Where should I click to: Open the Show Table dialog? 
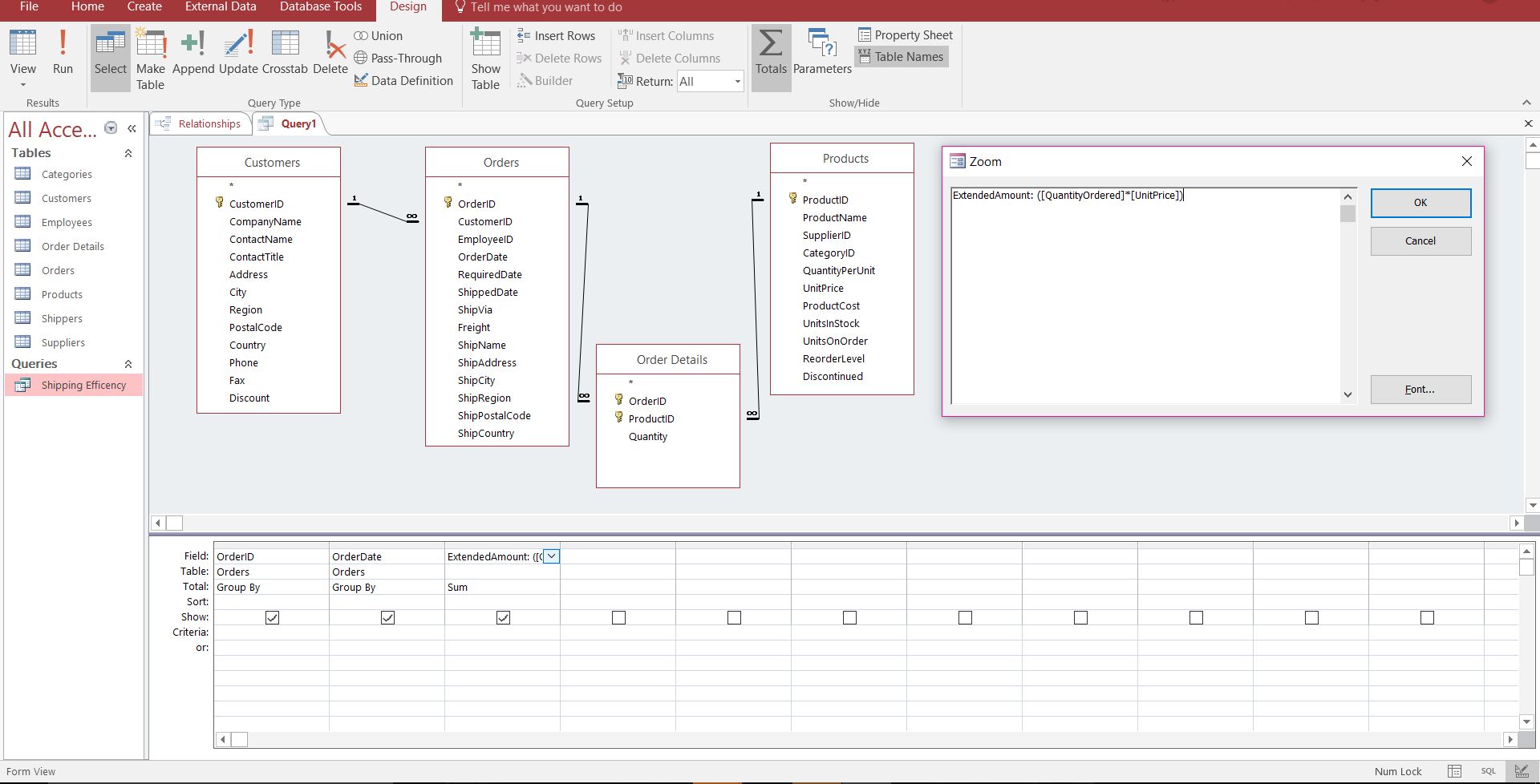[x=485, y=58]
